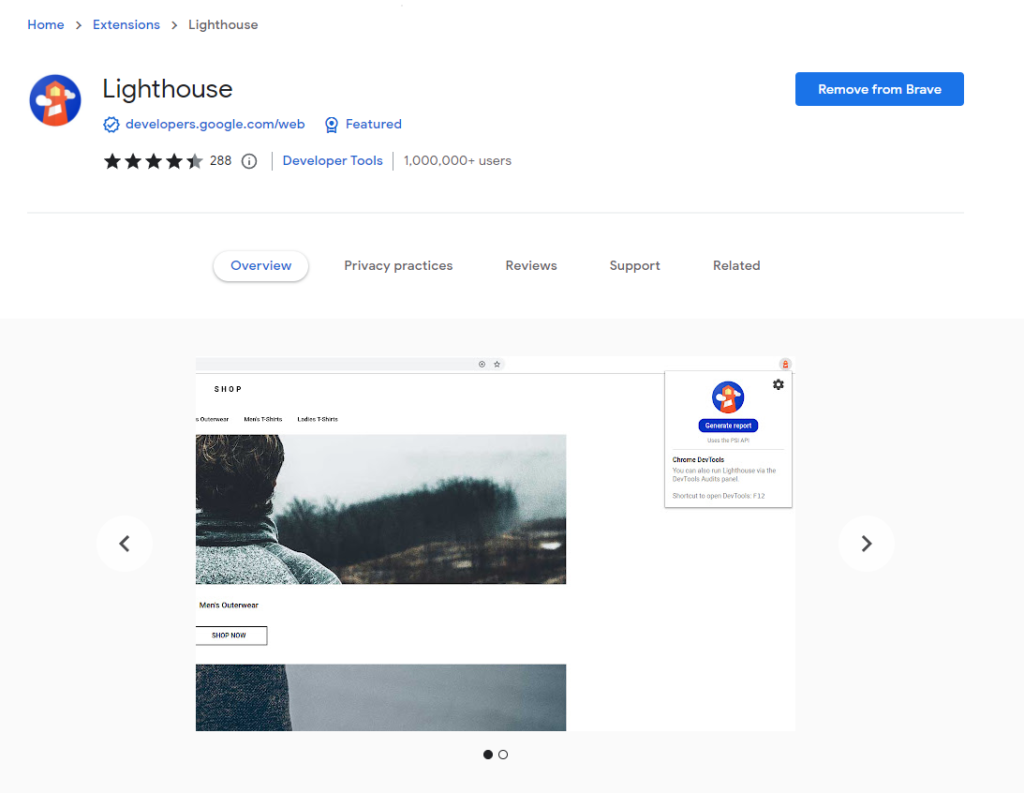
Task: Click the SHOP heading in screenshot
Action: pyautogui.click(x=228, y=389)
